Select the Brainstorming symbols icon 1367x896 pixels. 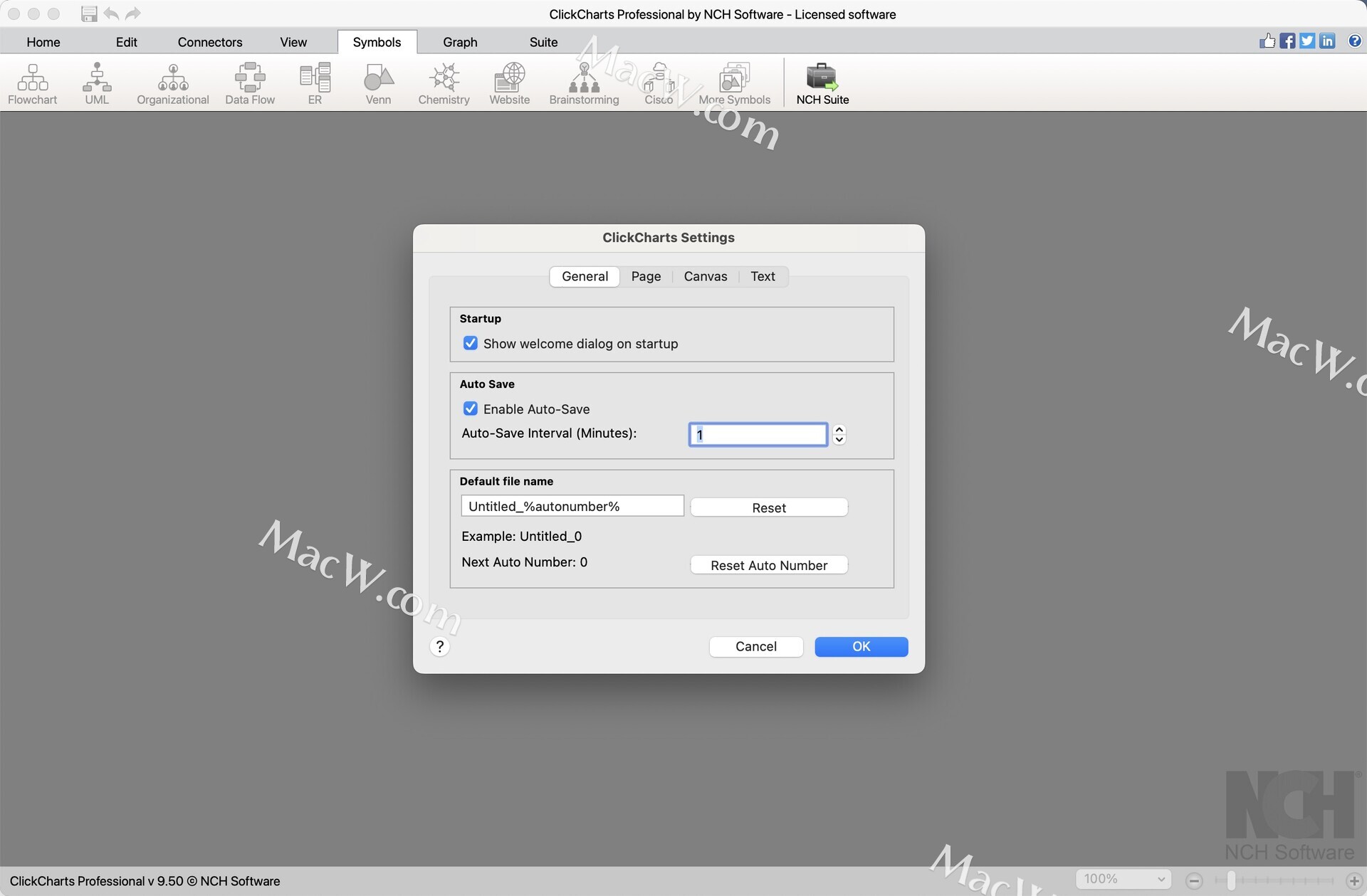(x=584, y=83)
